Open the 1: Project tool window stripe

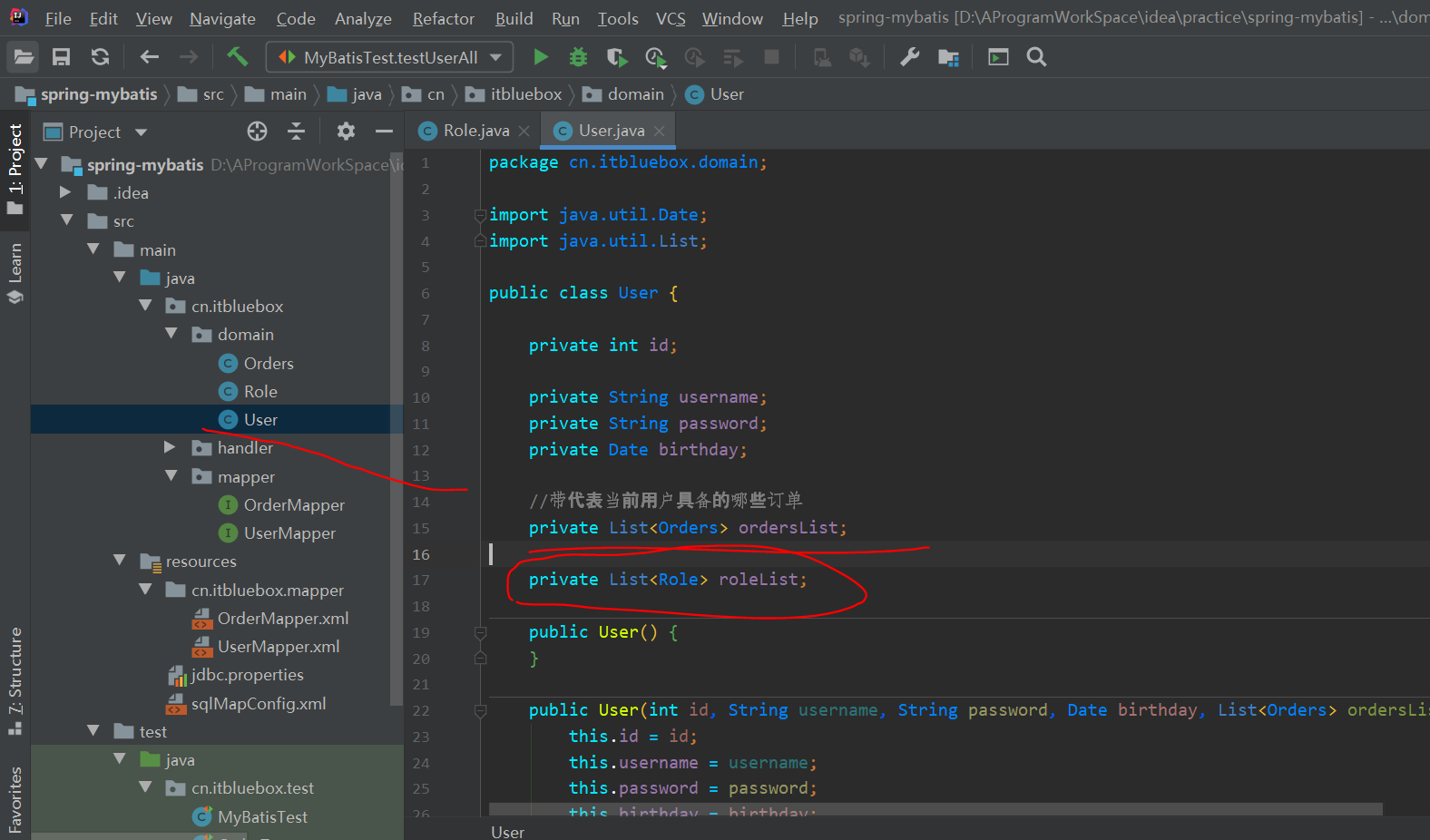15,169
